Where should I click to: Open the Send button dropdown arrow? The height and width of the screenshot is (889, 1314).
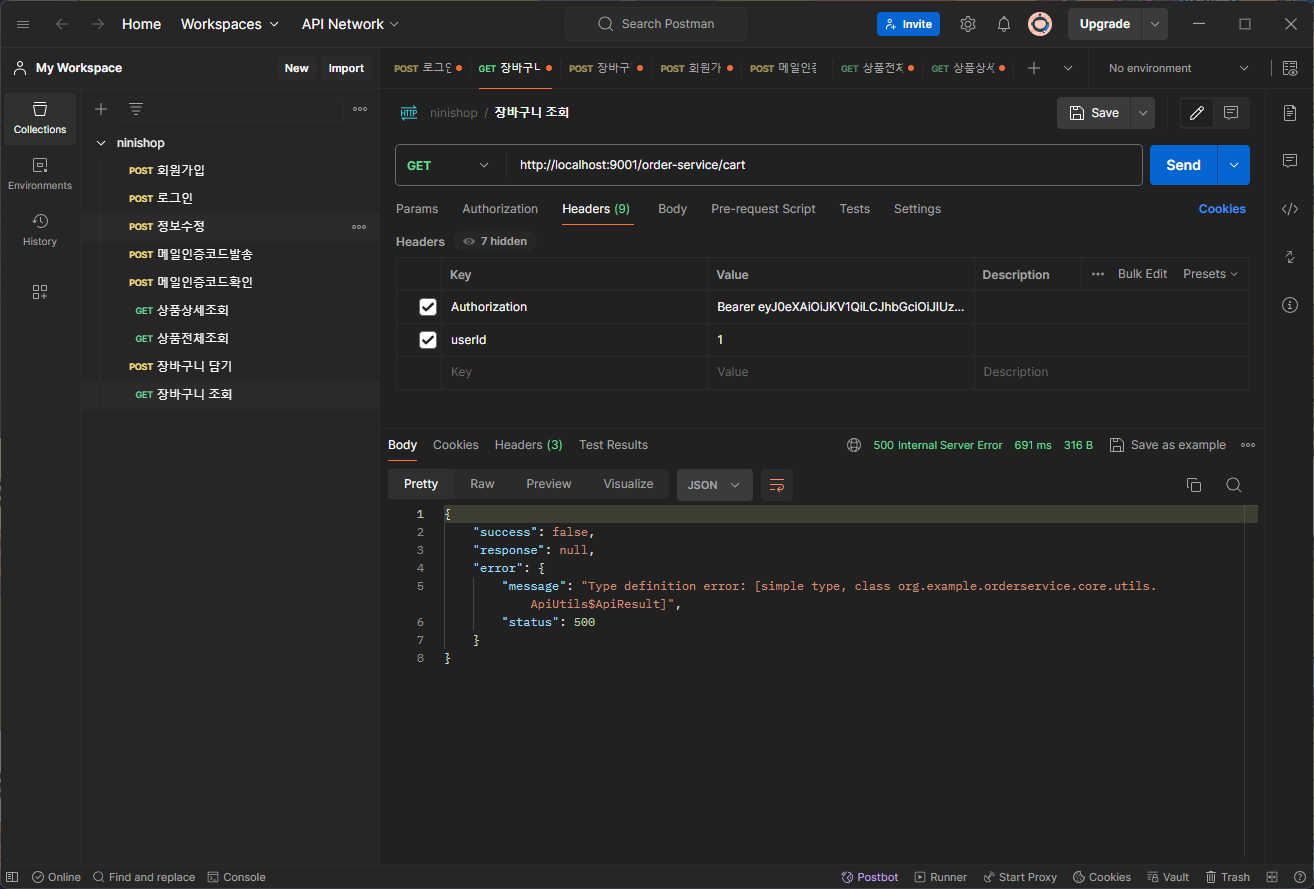1234,165
